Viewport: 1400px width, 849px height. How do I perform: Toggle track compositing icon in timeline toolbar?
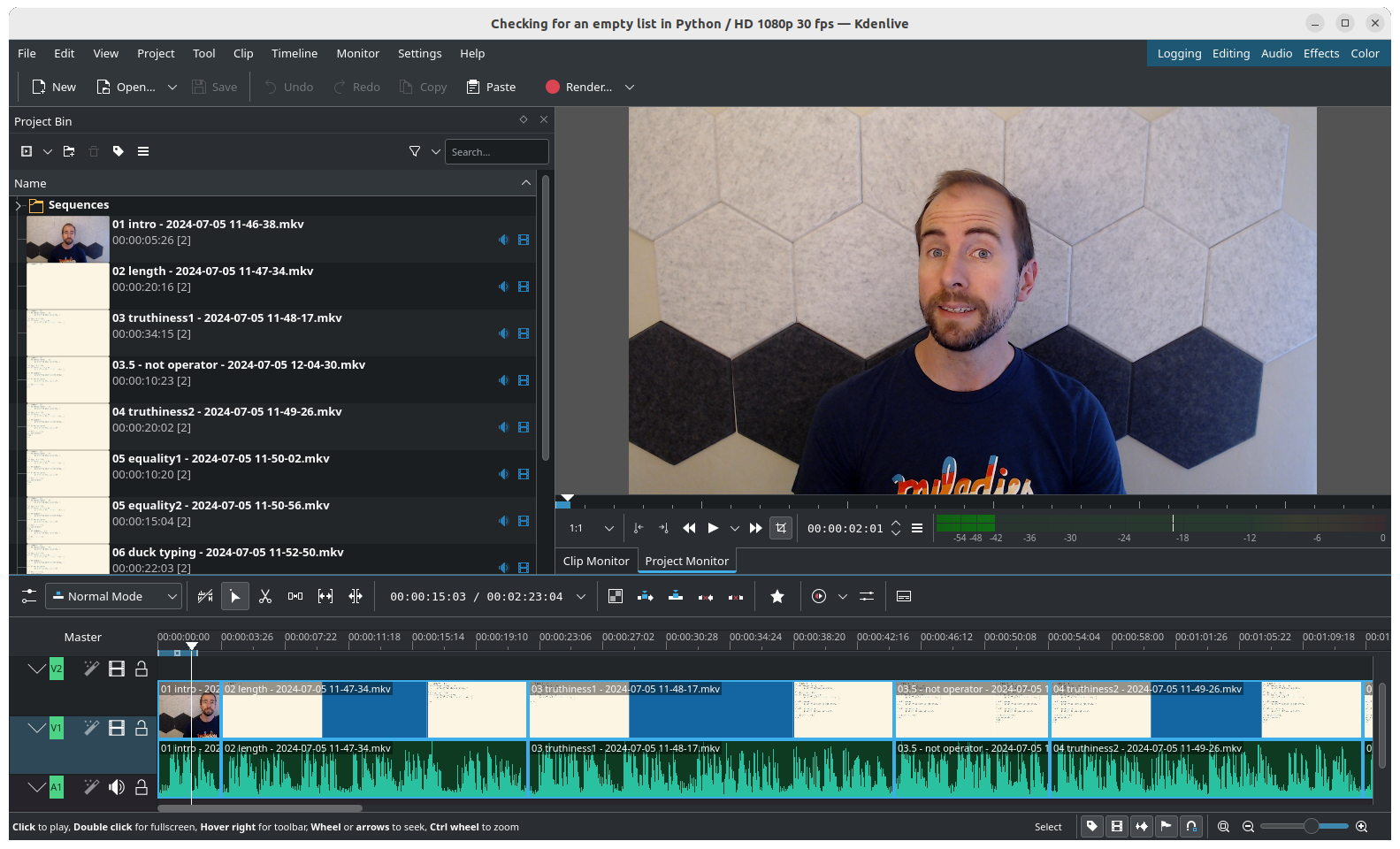pos(616,597)
